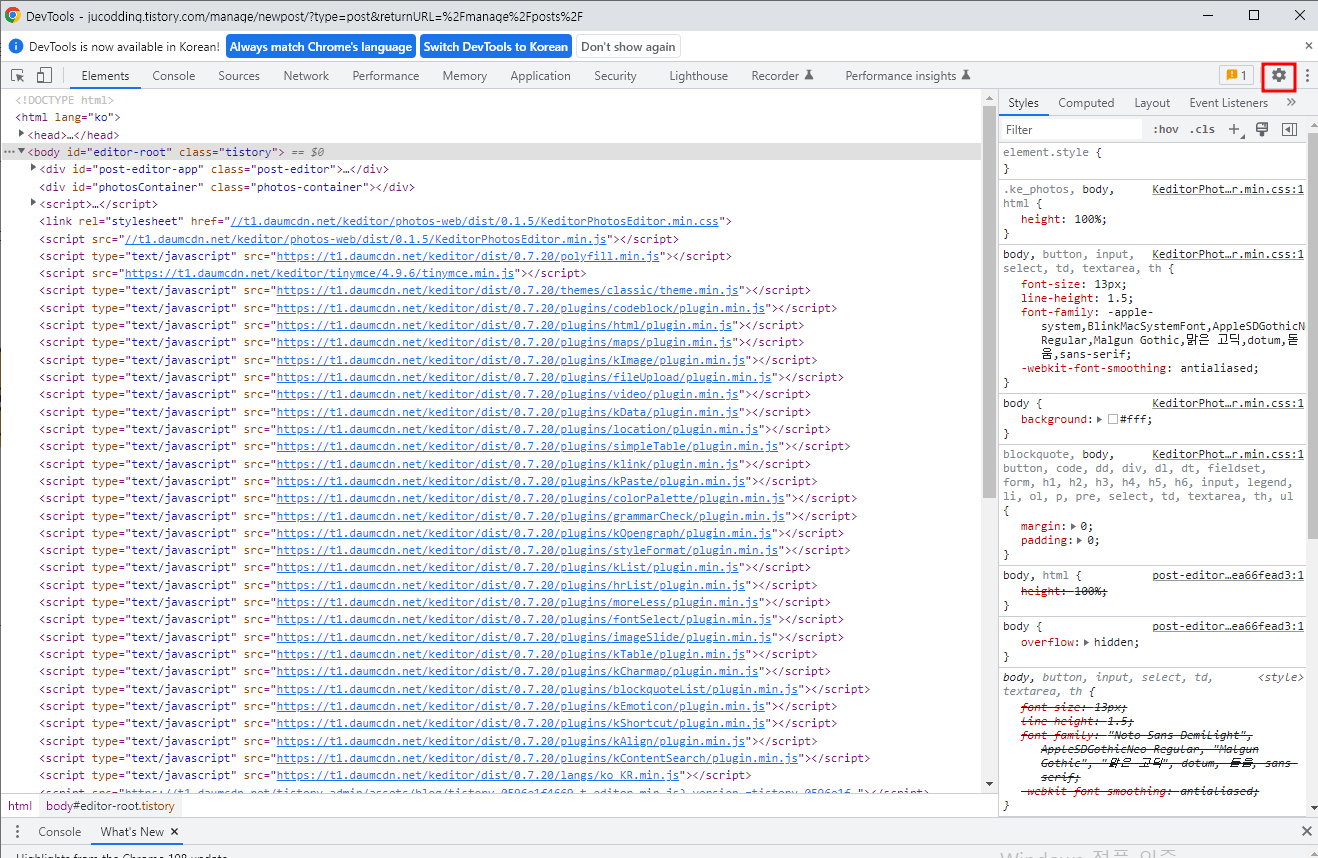1318x858 pixels.
Task: Click the element.style rule block
Action: 1153,160
